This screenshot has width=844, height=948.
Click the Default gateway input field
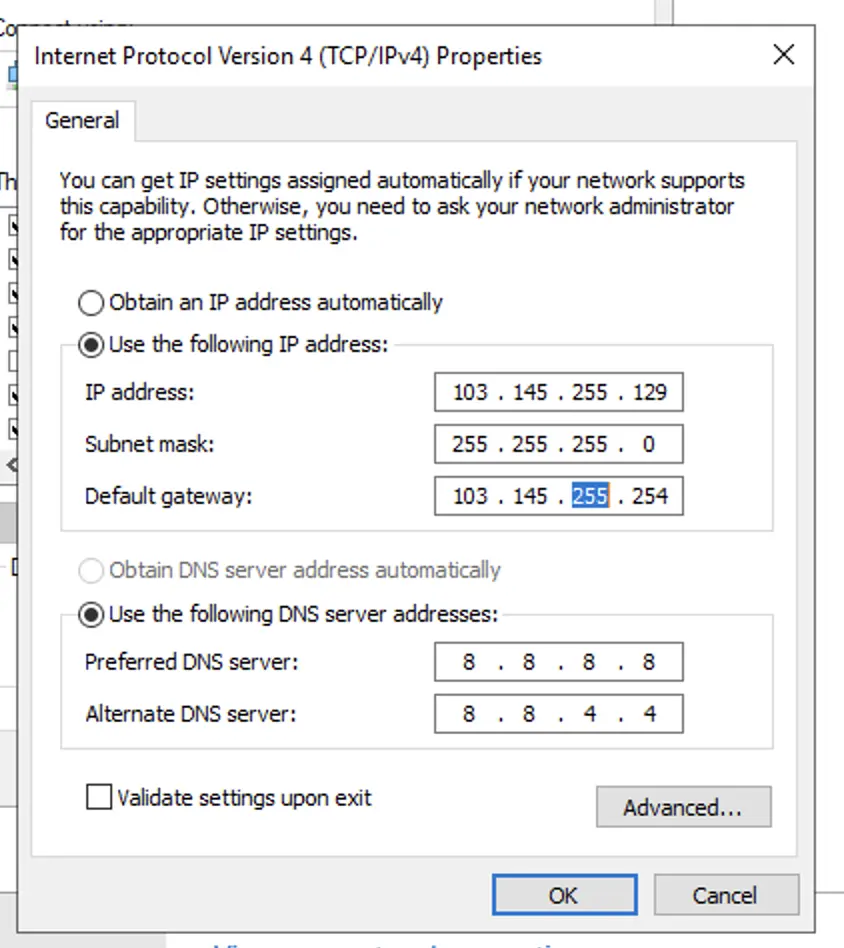[x=558, y=496]
